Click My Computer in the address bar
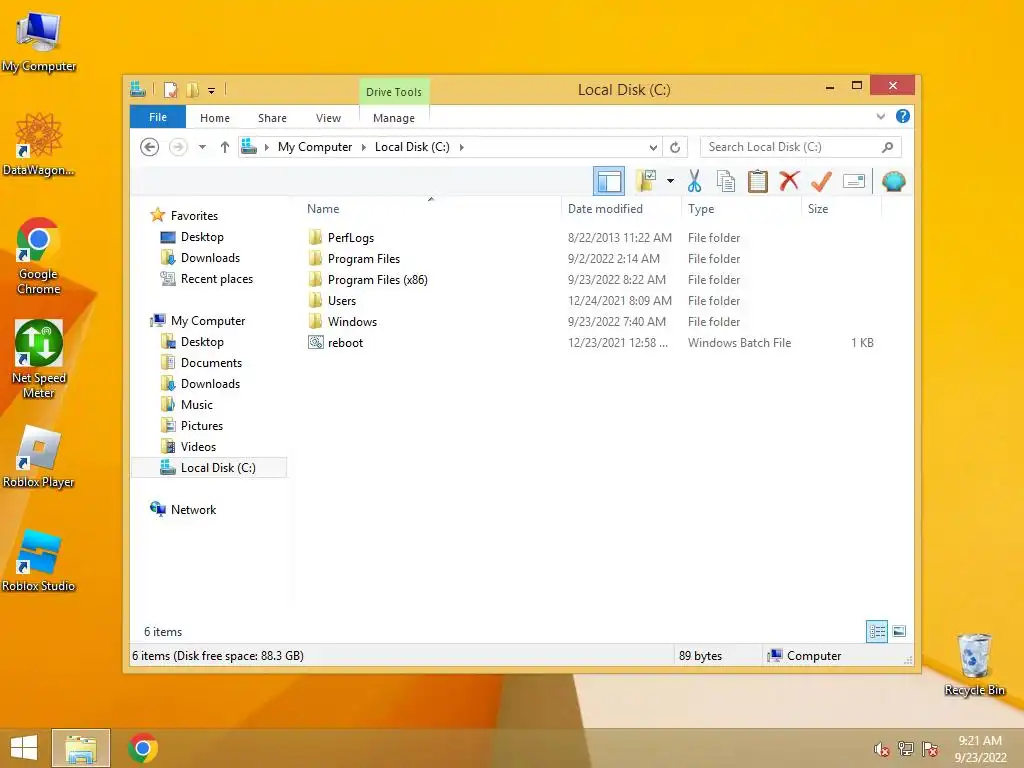The image size is (1024, 768). [x=315, y=147]
